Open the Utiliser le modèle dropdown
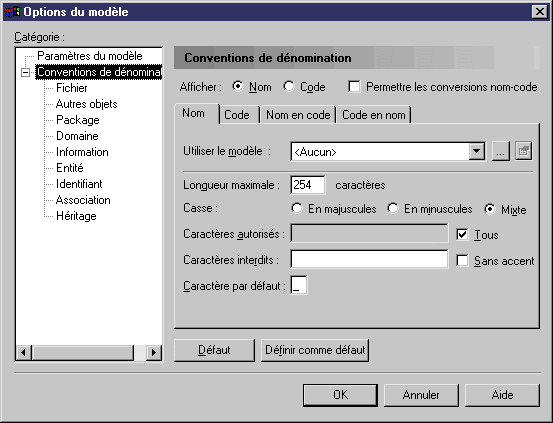This screenshot has height=423, width=553. [x=476, y=151]
